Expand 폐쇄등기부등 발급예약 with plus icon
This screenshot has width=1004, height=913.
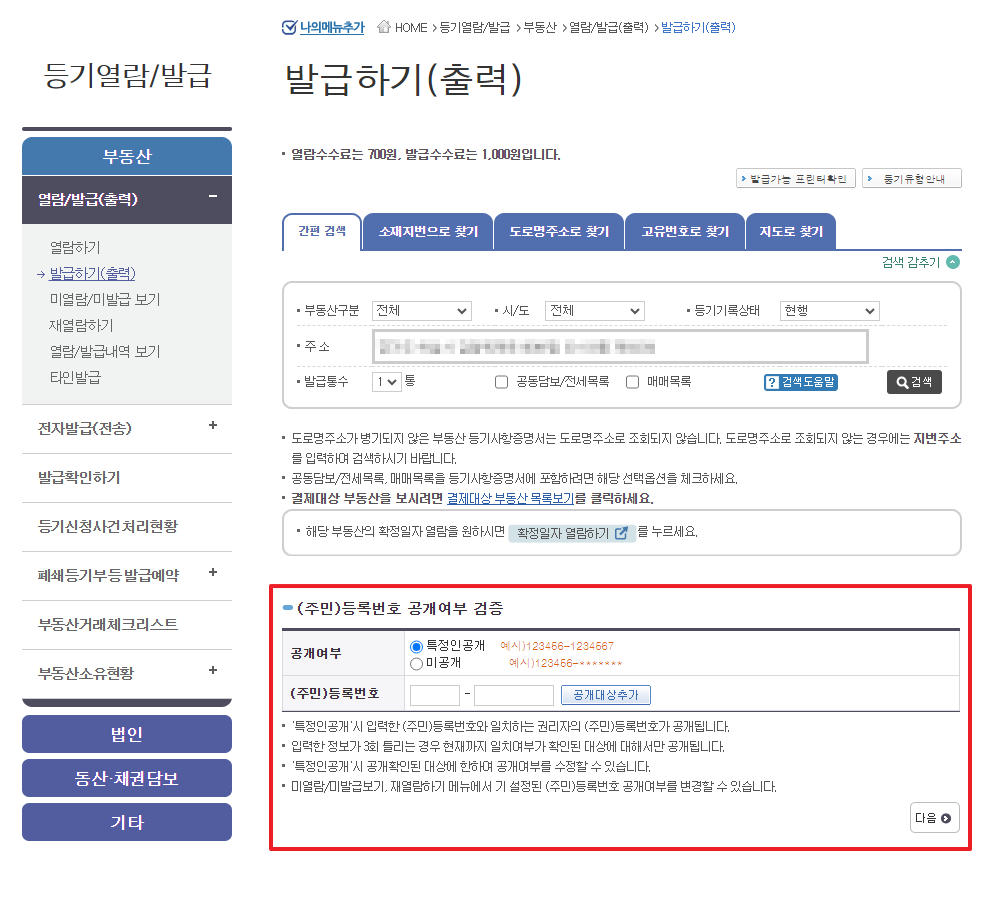pyautogui.click(x=213, y=572)
